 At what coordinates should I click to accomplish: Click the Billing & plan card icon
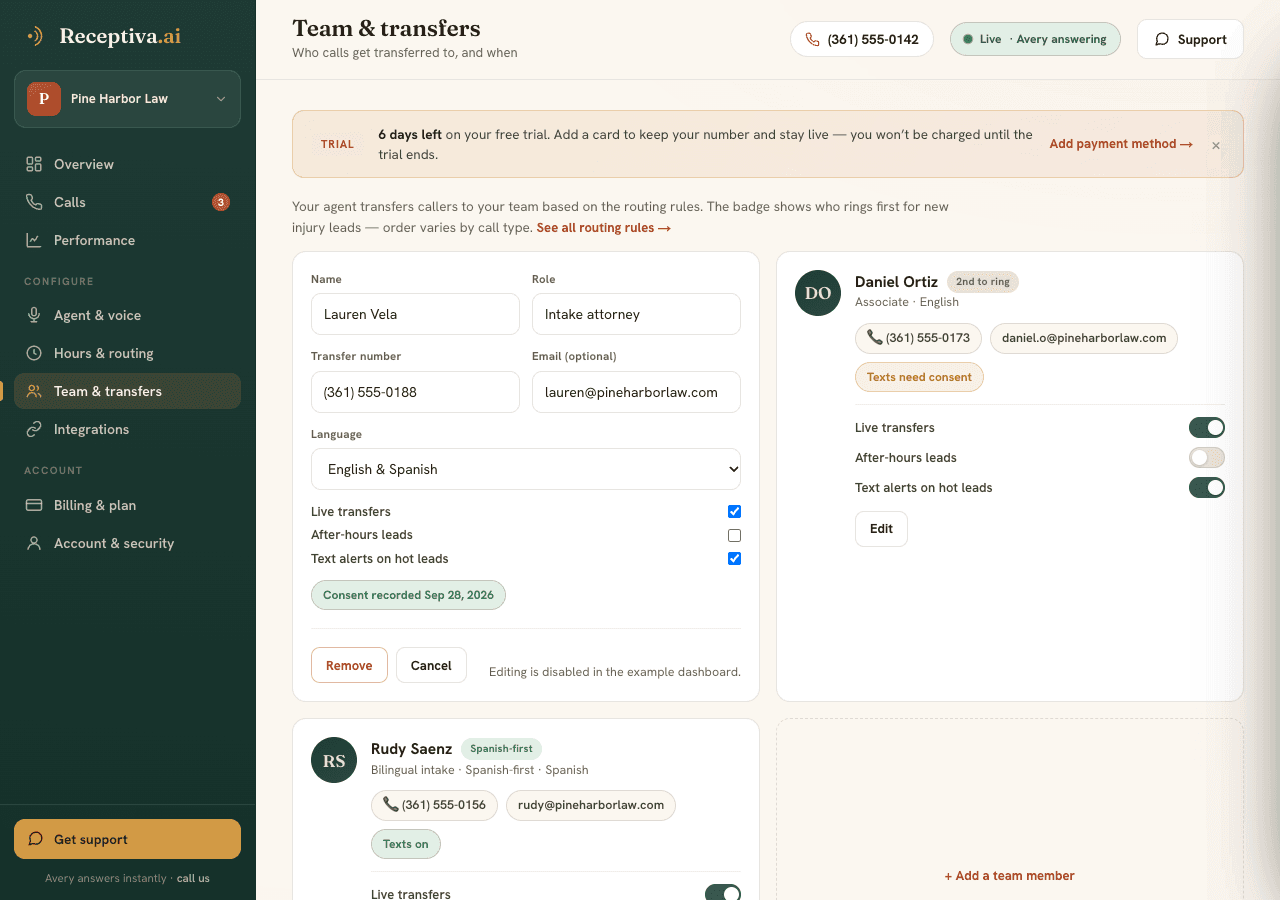pos(34,505)
